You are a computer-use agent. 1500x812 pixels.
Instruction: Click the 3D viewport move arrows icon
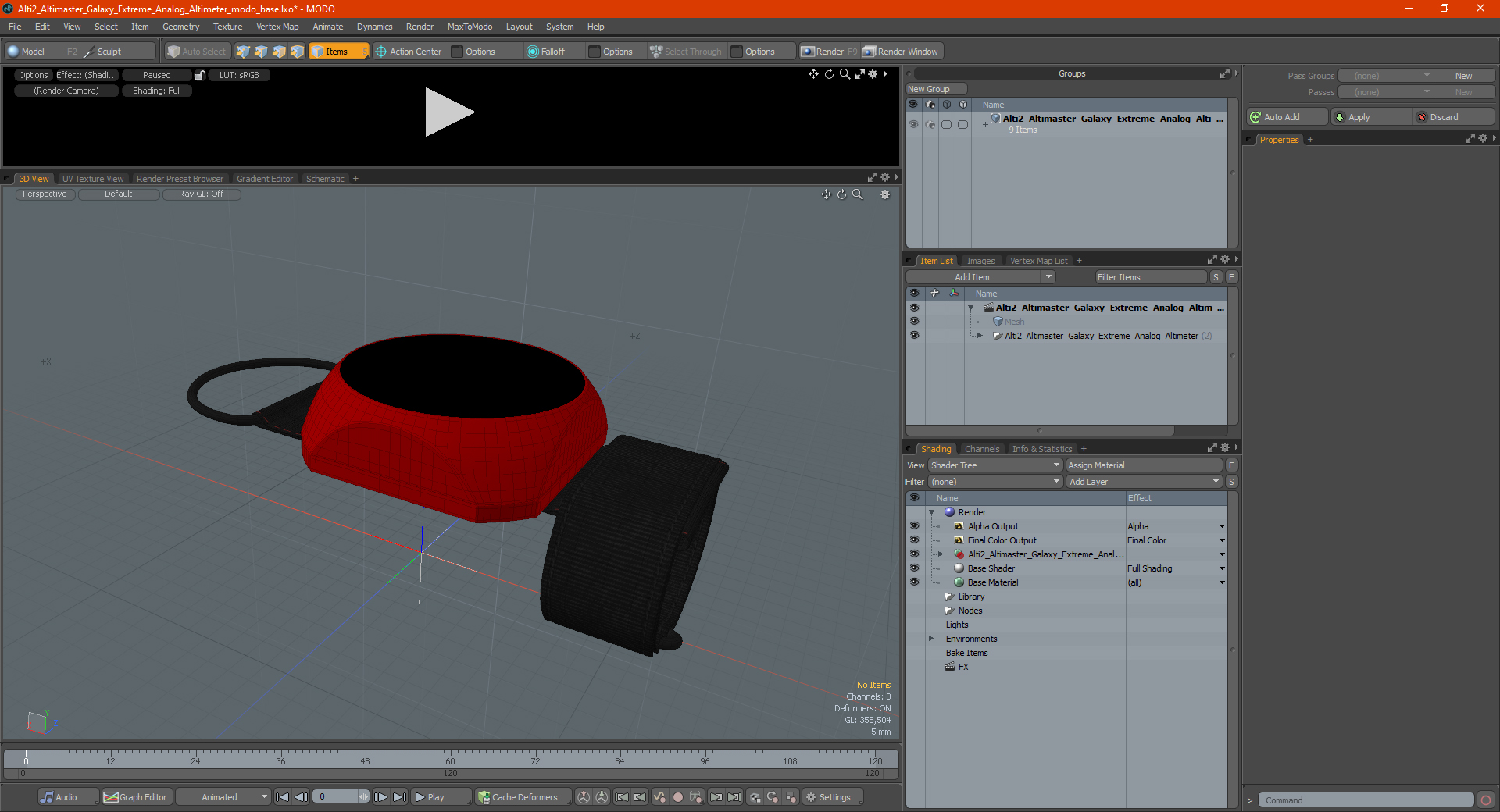[x=826, y=194]
